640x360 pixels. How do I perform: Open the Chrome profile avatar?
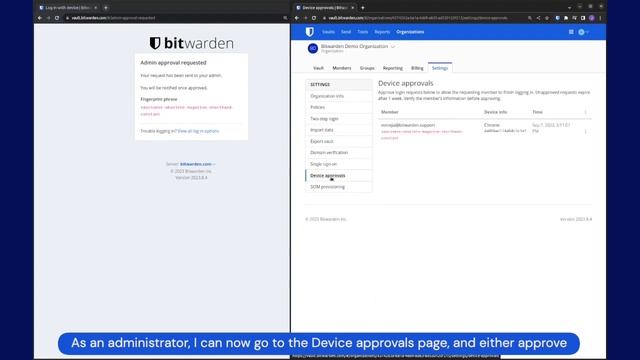(591, 18)
